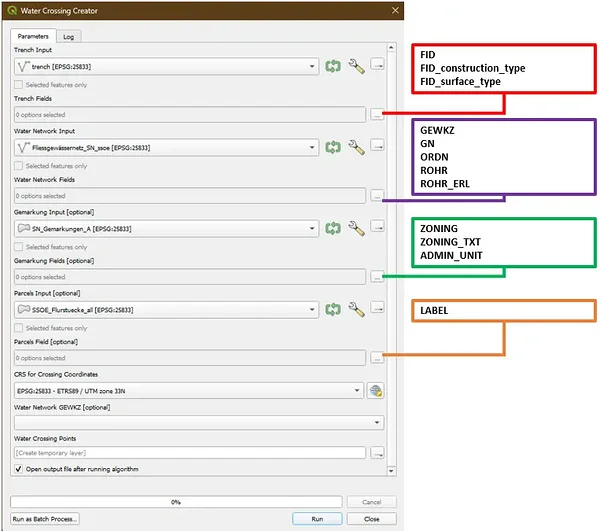The height and width of the screenshot is (531, 600).
Task: Click Water Crossing Points output field
Action: [x=190, y=453]
